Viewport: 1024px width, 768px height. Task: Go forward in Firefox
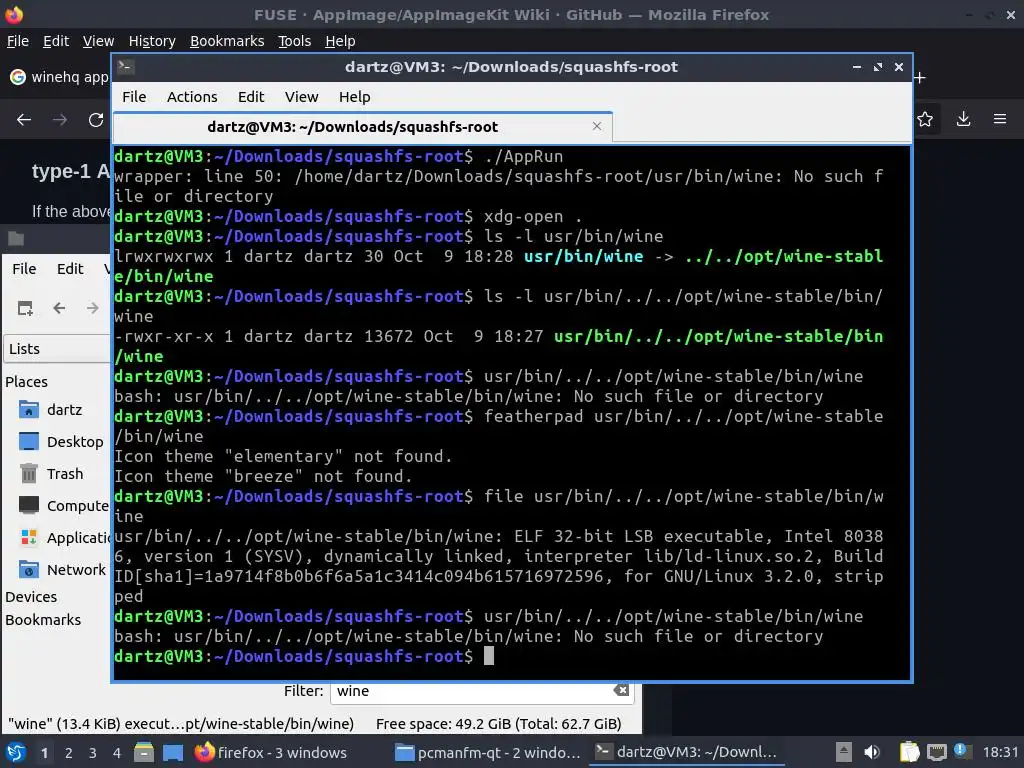pos(59,120)
